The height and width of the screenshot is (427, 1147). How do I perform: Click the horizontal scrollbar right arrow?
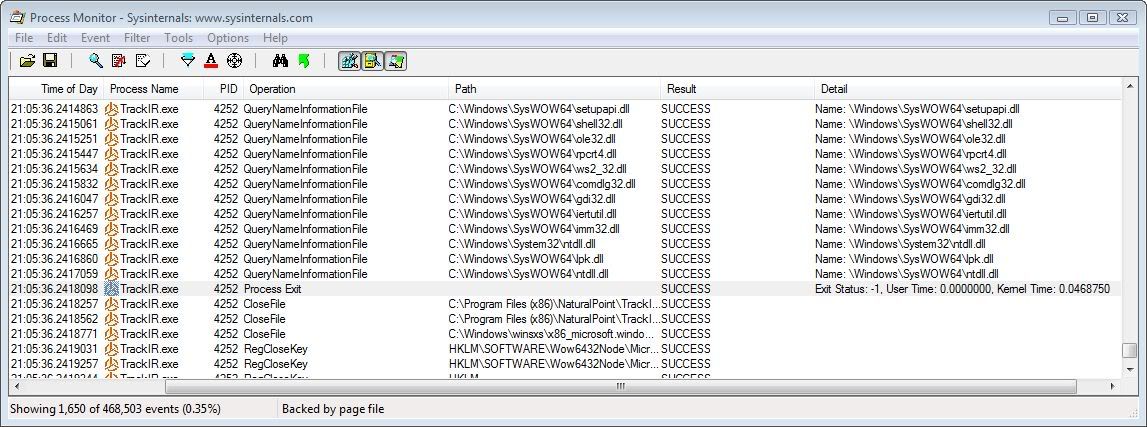coord(1113,386)
